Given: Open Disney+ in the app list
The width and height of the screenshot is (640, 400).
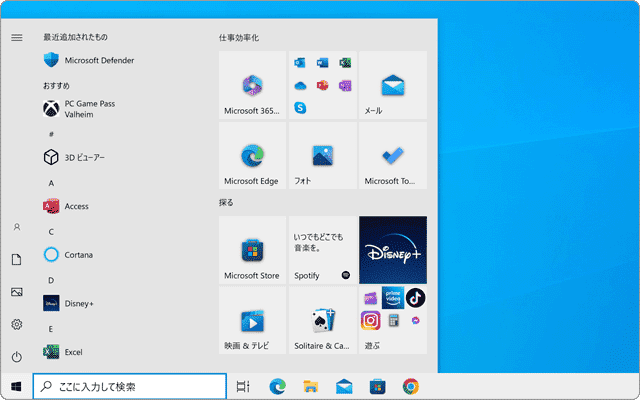Looking at the screenshot, I should (x=68, y=303).
